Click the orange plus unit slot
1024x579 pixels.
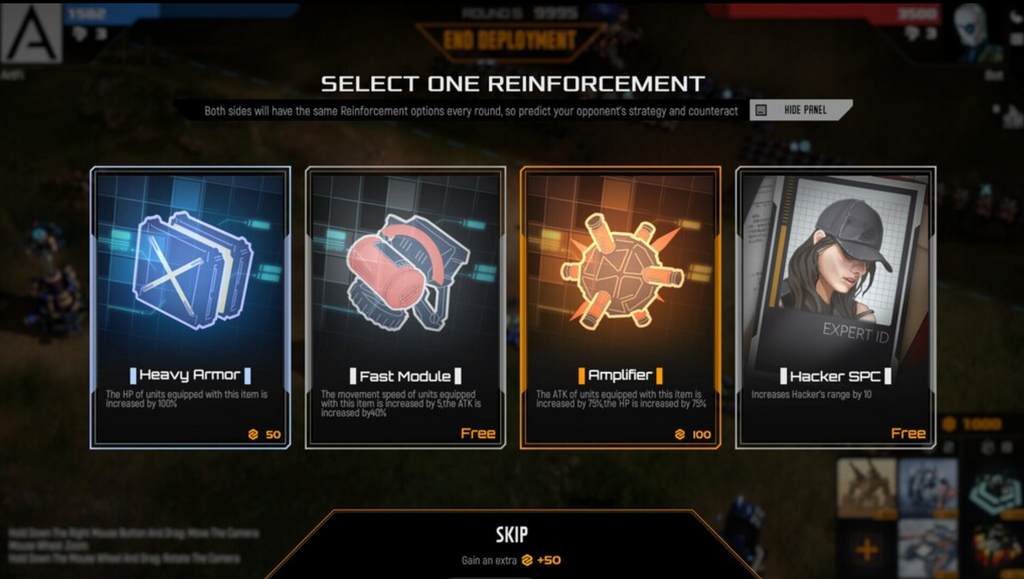coord(867,550)
